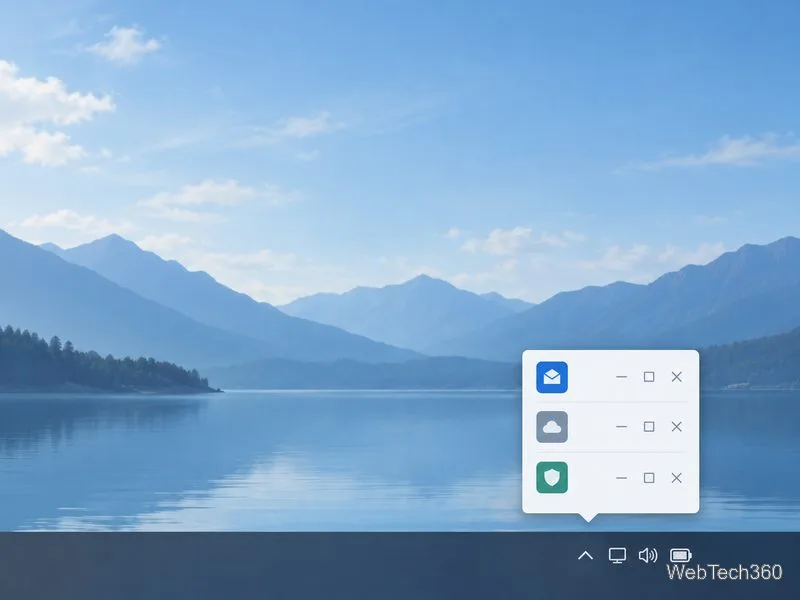Open the gray cloud app icon
The image size is (800, 600).
[552, 427]
